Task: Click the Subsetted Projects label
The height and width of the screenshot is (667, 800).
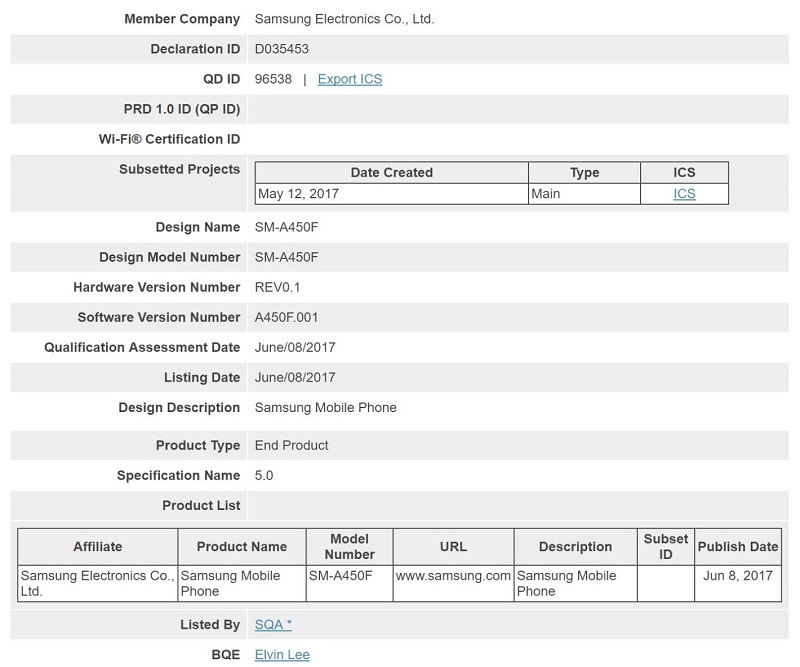Action: pyautogui.click(x=179, y=169)
